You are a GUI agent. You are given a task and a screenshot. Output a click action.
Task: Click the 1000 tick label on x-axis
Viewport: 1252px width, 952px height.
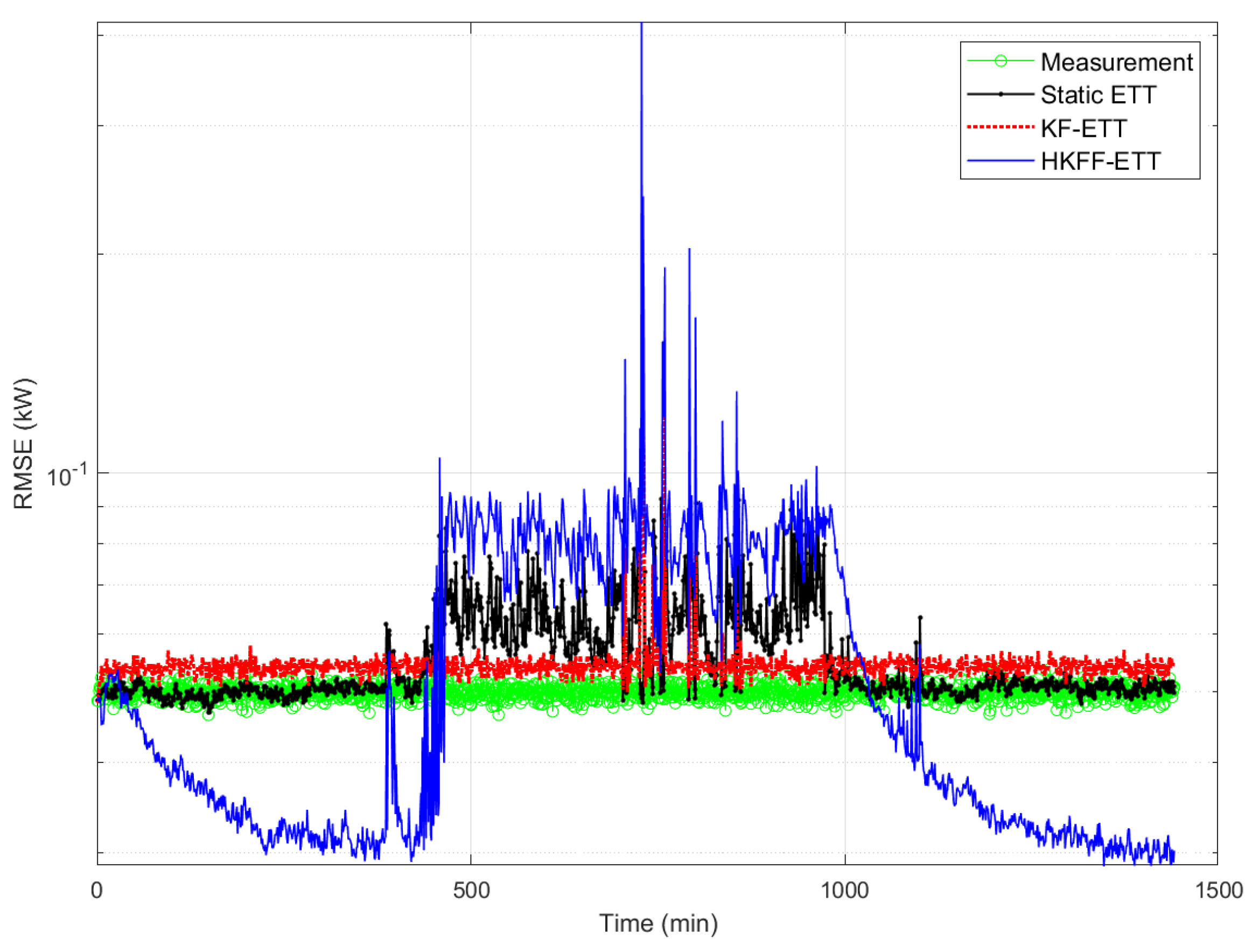[844, 890]
